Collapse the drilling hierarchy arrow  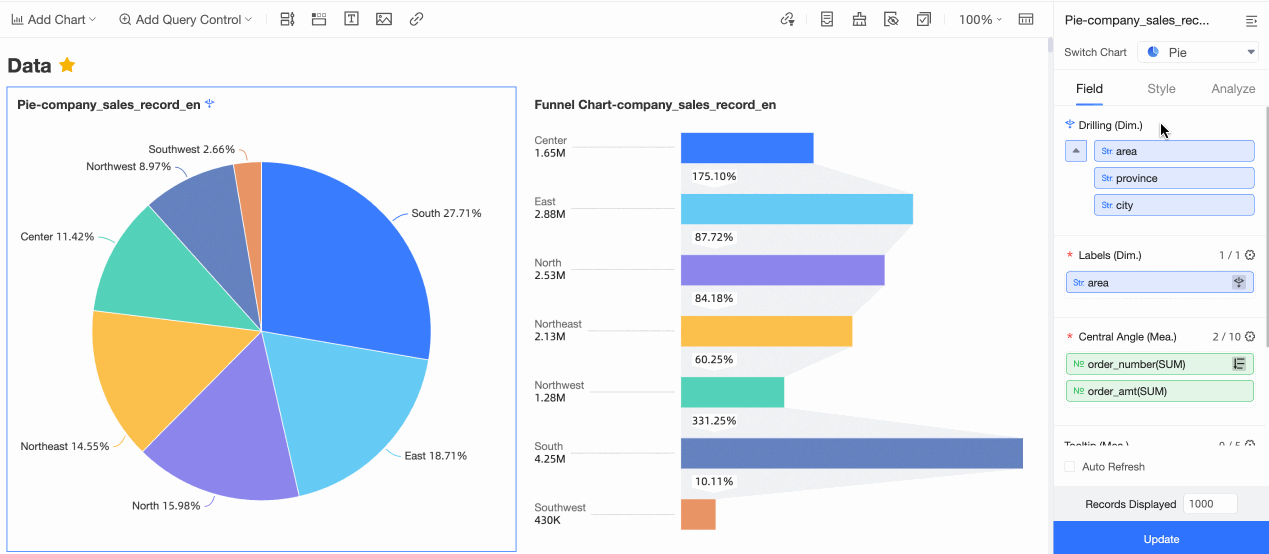[1076, 151]
